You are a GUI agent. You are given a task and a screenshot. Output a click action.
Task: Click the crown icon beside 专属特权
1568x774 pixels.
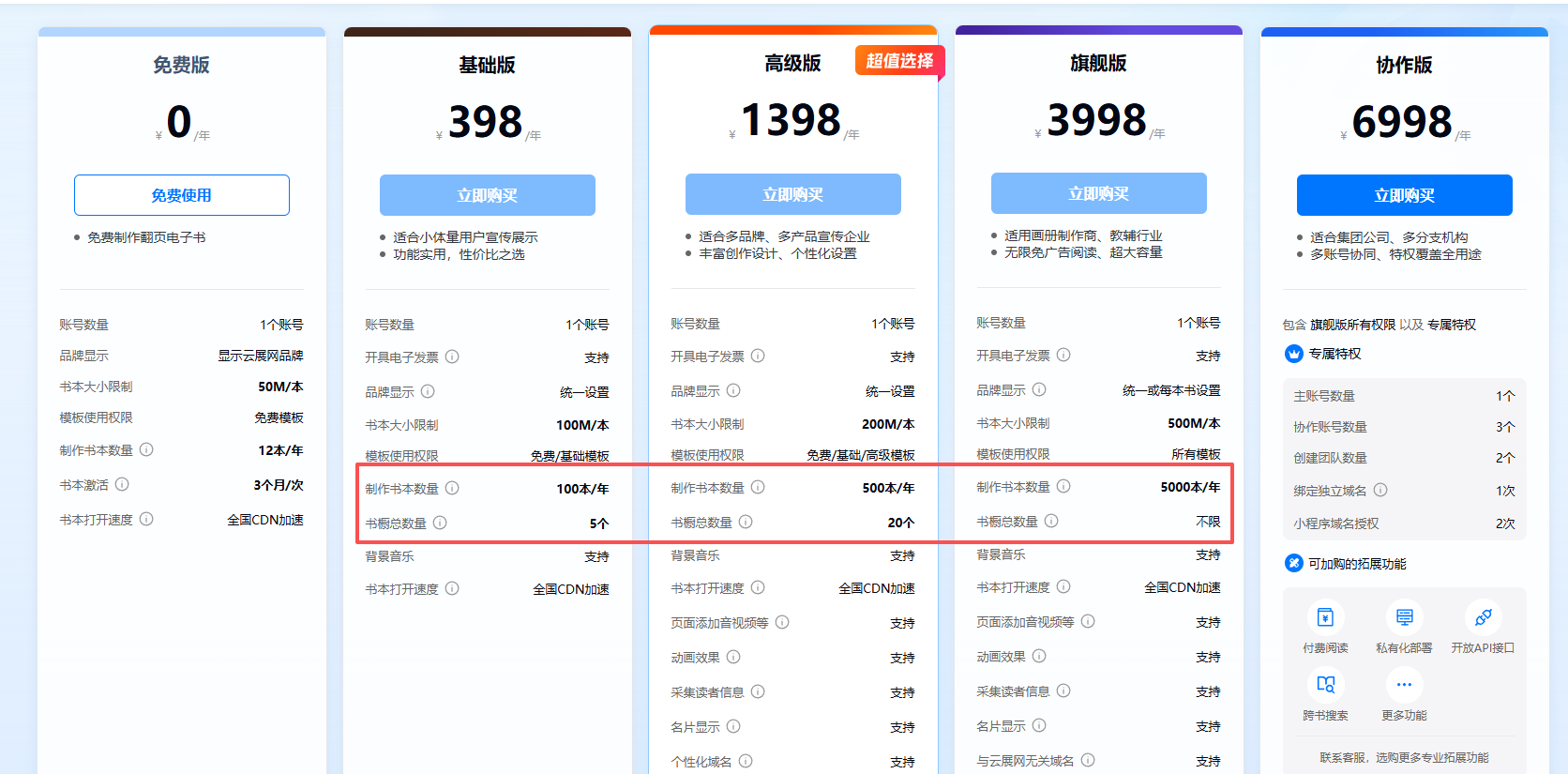[1294, 354]
